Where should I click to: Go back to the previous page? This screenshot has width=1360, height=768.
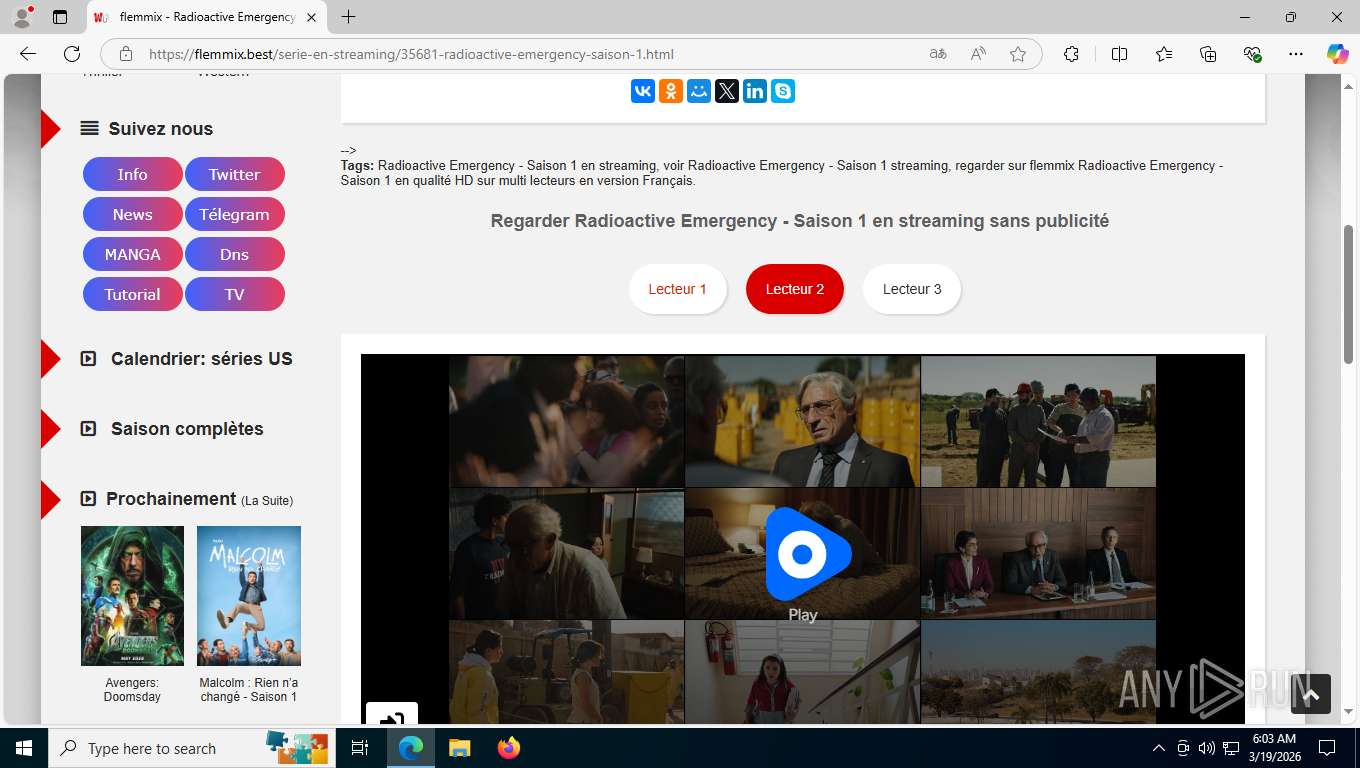pyautogui.click(x=28, y=54)
